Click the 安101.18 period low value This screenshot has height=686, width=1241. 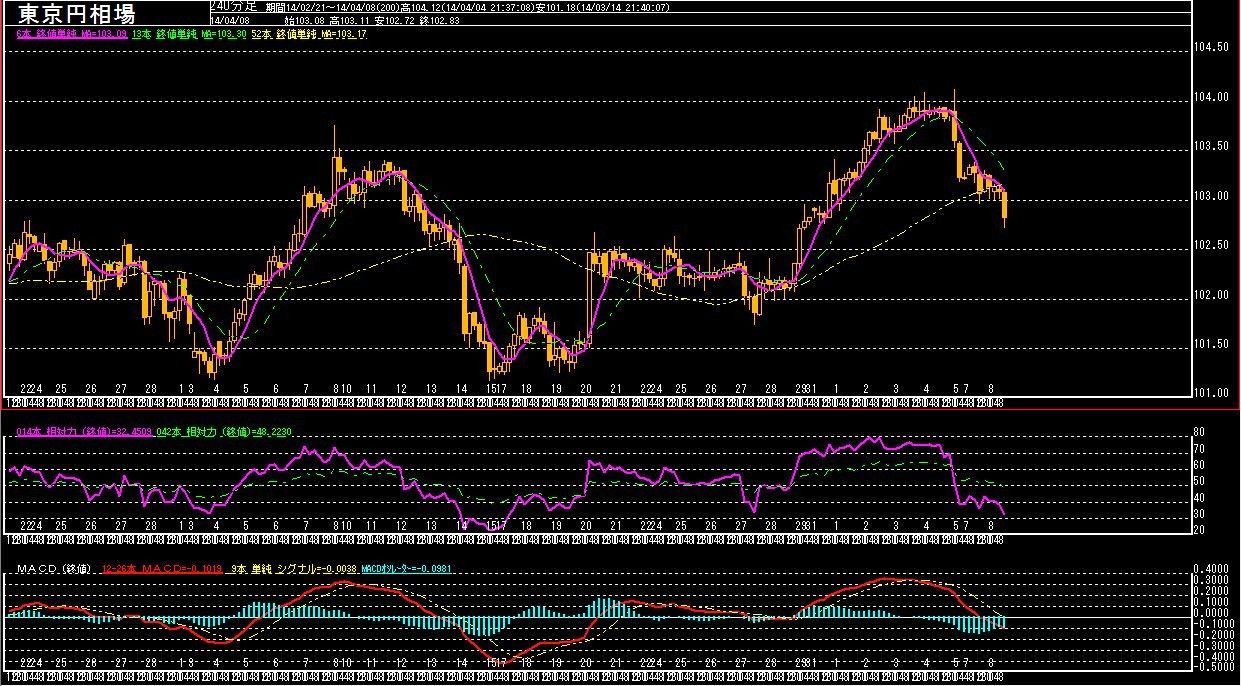[556, 6]
